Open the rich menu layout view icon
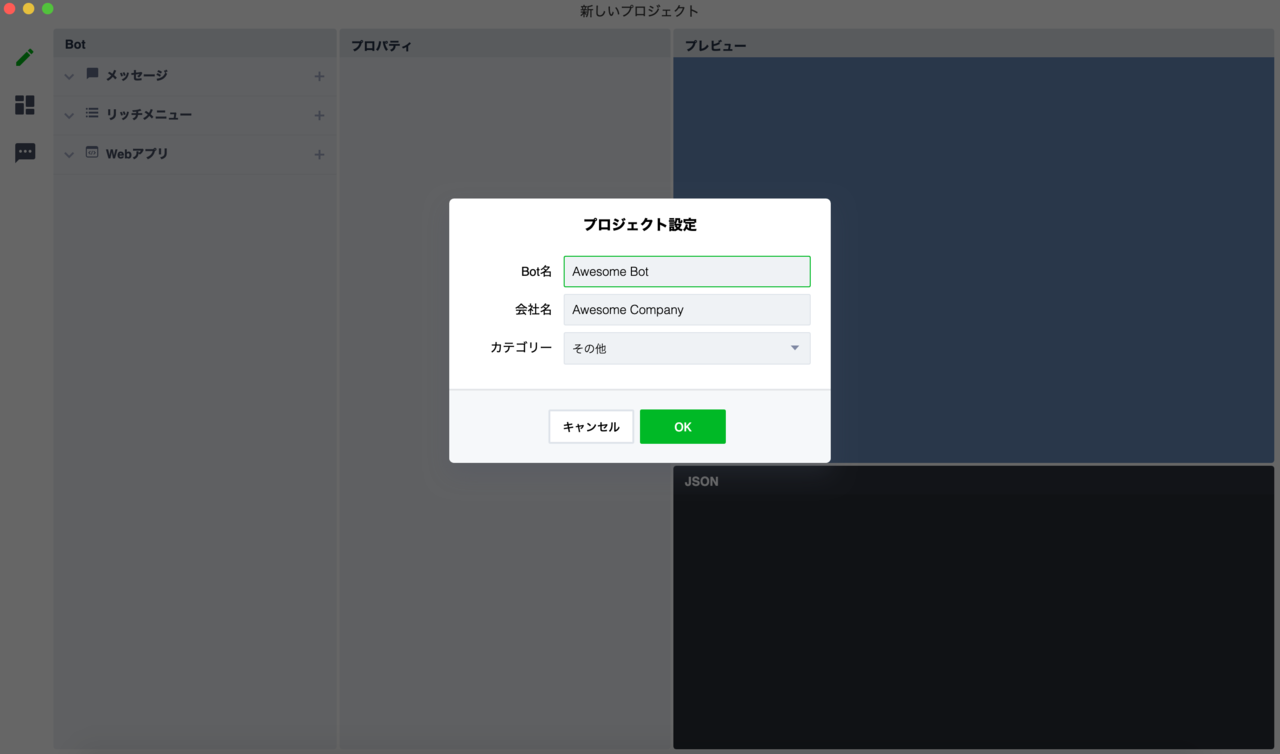 pyautogui.click(x=24, y=105)
